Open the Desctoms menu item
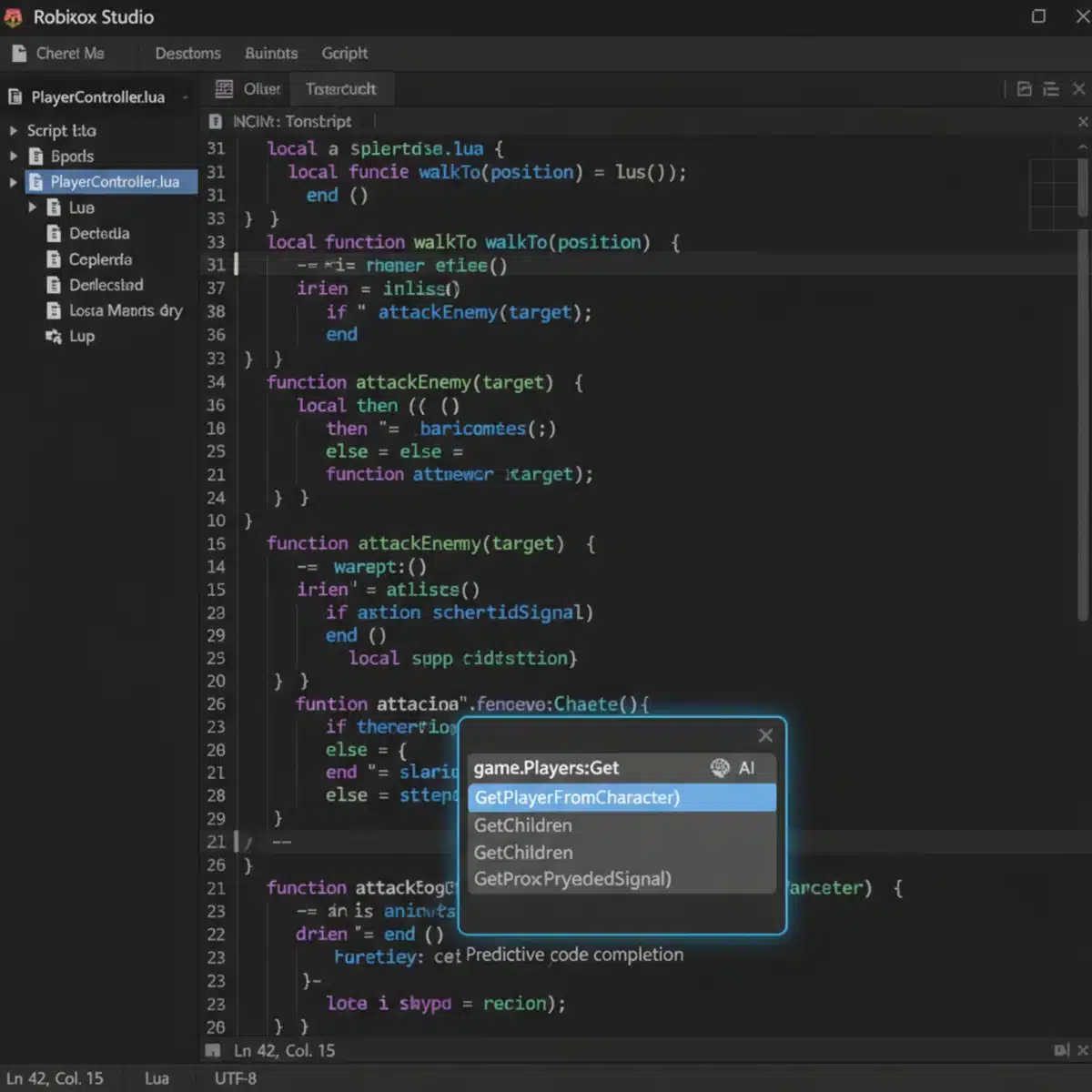This screenshot has height=1092, width=1092. 187,53
